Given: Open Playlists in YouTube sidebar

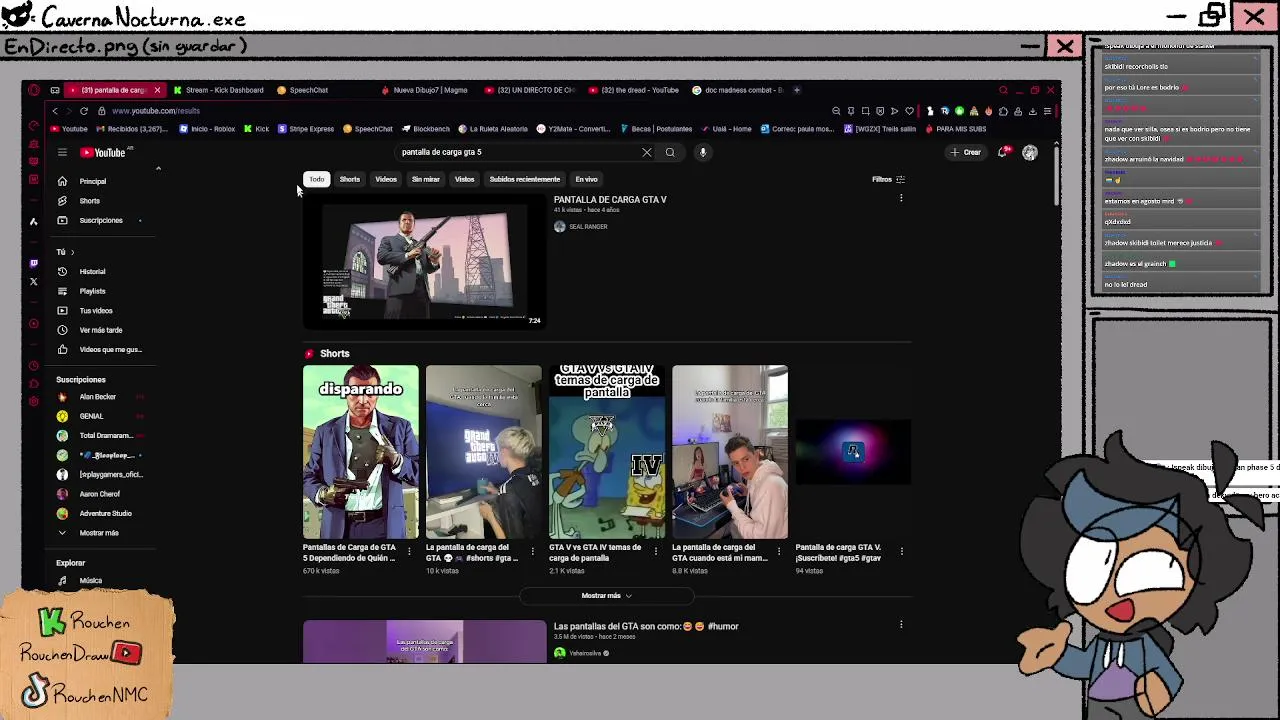Looking at the screenshot, I should pos(92,291).
